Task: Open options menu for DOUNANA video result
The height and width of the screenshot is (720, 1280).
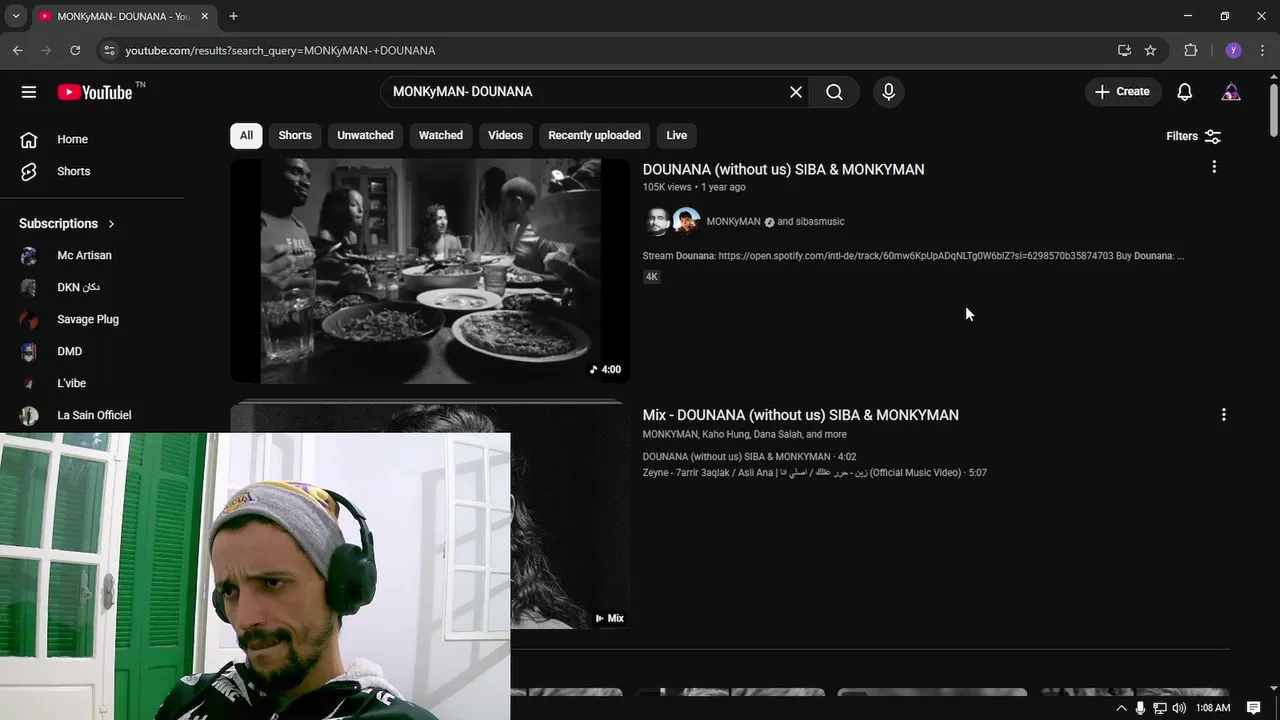Action: 1214,167
